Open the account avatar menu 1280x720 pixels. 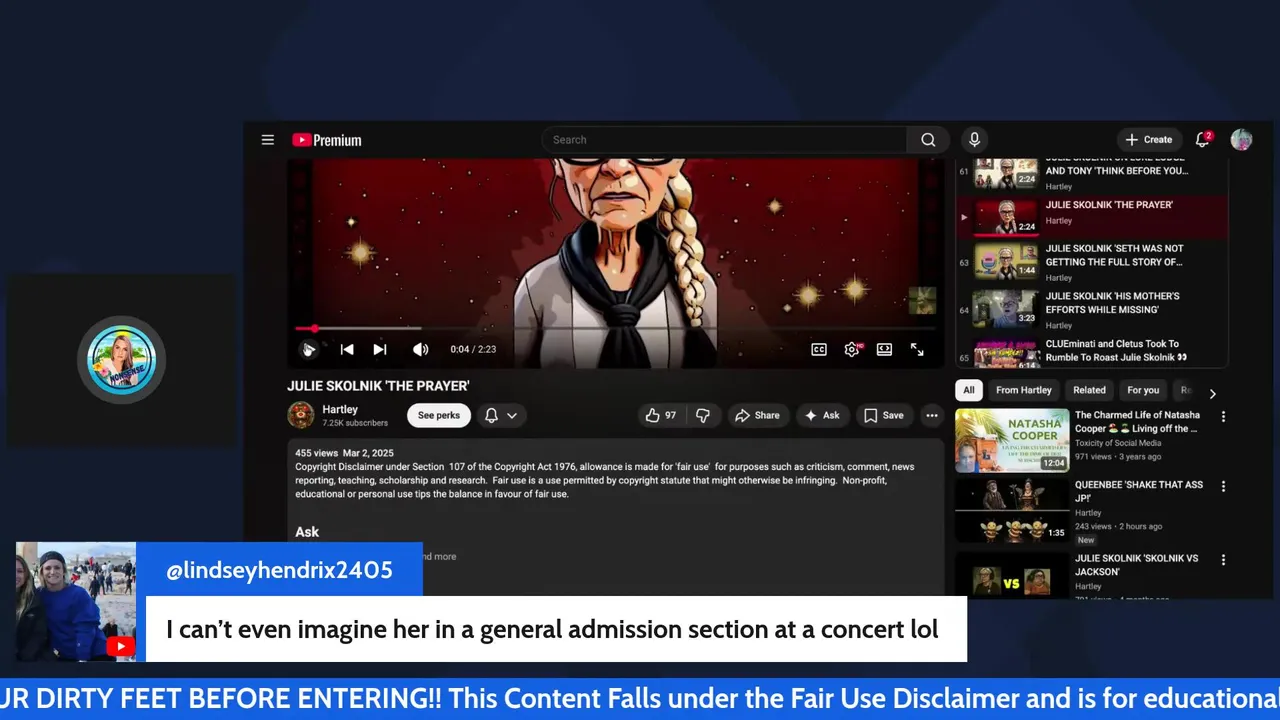(x=1241, y=140)
